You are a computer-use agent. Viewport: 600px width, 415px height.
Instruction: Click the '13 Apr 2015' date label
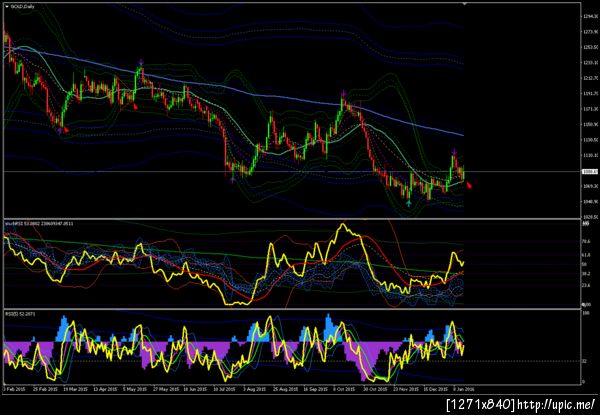tap(105, 389)
